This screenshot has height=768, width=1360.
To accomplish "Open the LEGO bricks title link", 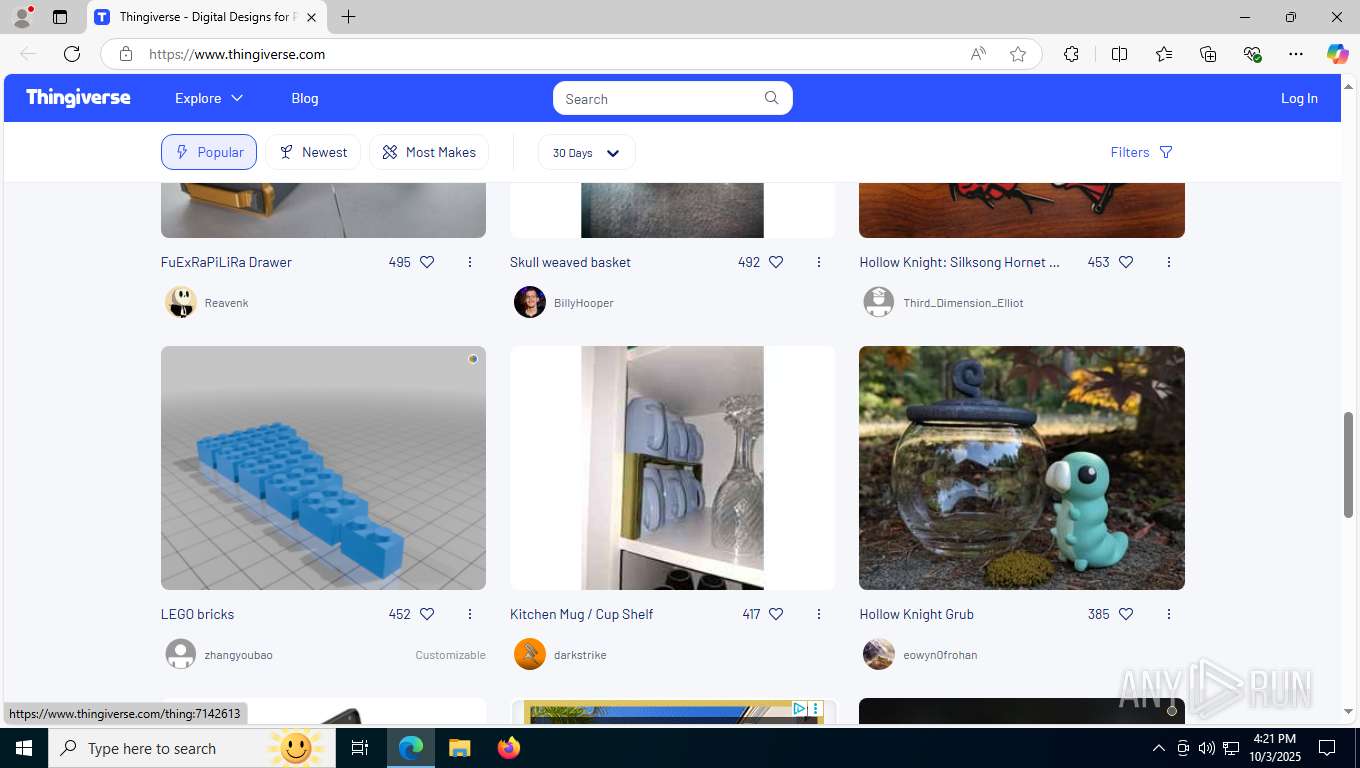I will click(x=197, y=614).
